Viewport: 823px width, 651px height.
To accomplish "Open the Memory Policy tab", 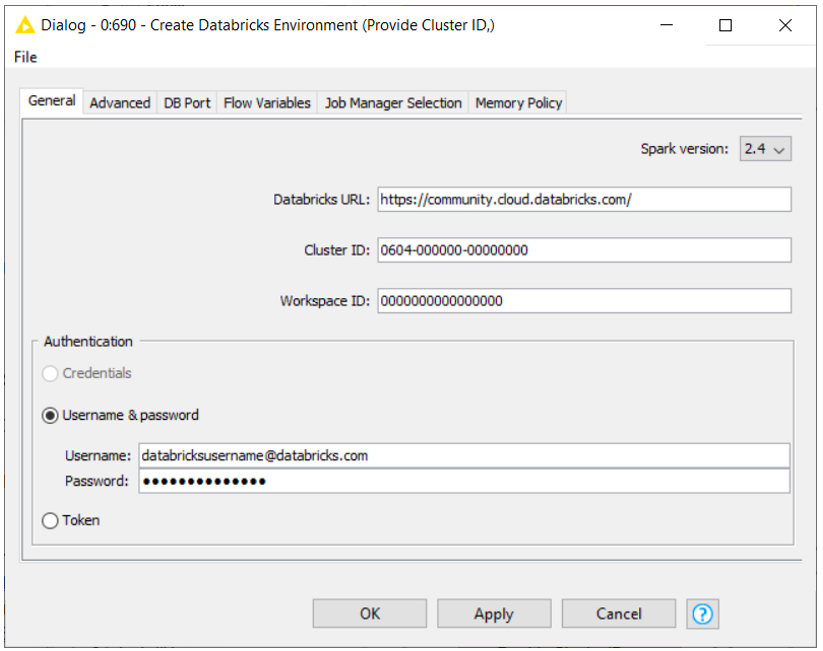I will click(x=519, y=103).
